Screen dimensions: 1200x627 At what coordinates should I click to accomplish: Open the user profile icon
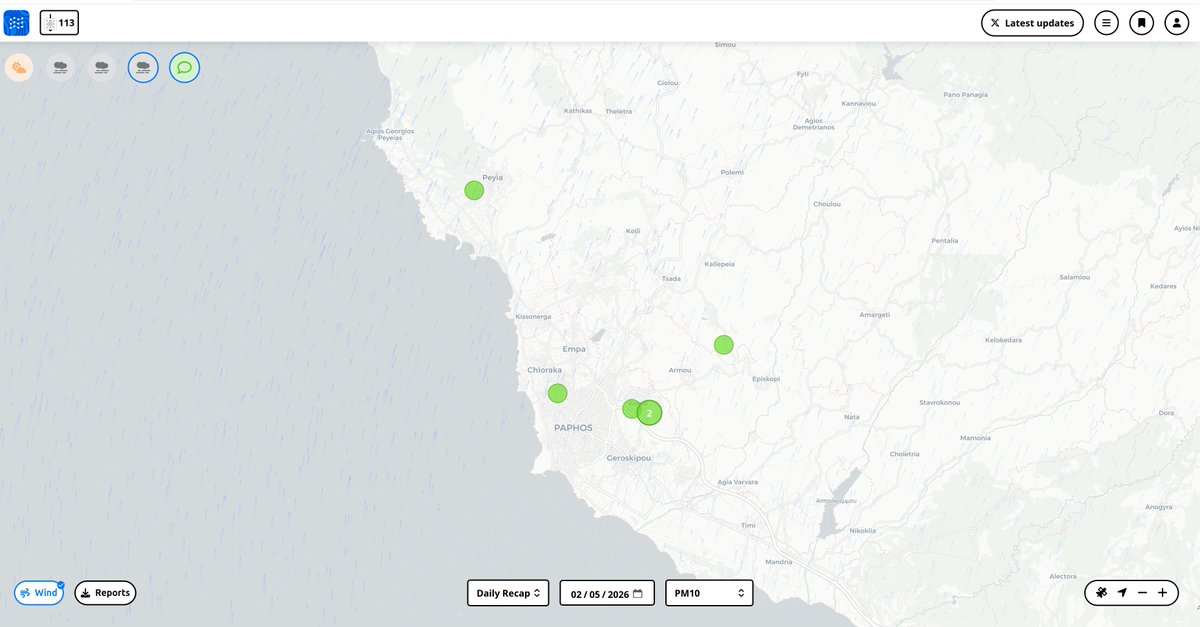(x=1176, y=23)
